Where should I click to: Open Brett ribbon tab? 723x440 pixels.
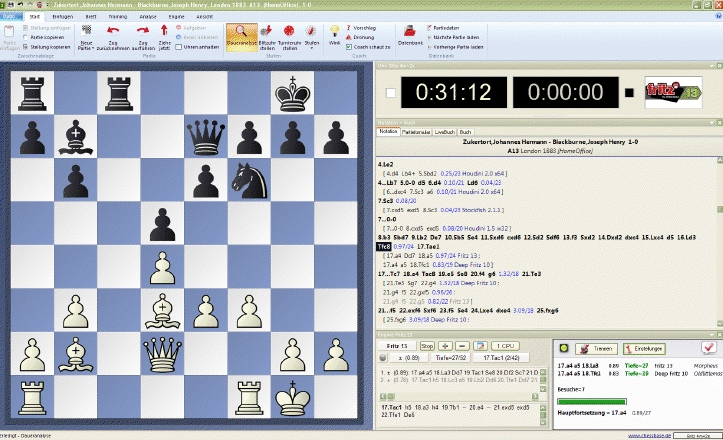(x=91, y=17)
